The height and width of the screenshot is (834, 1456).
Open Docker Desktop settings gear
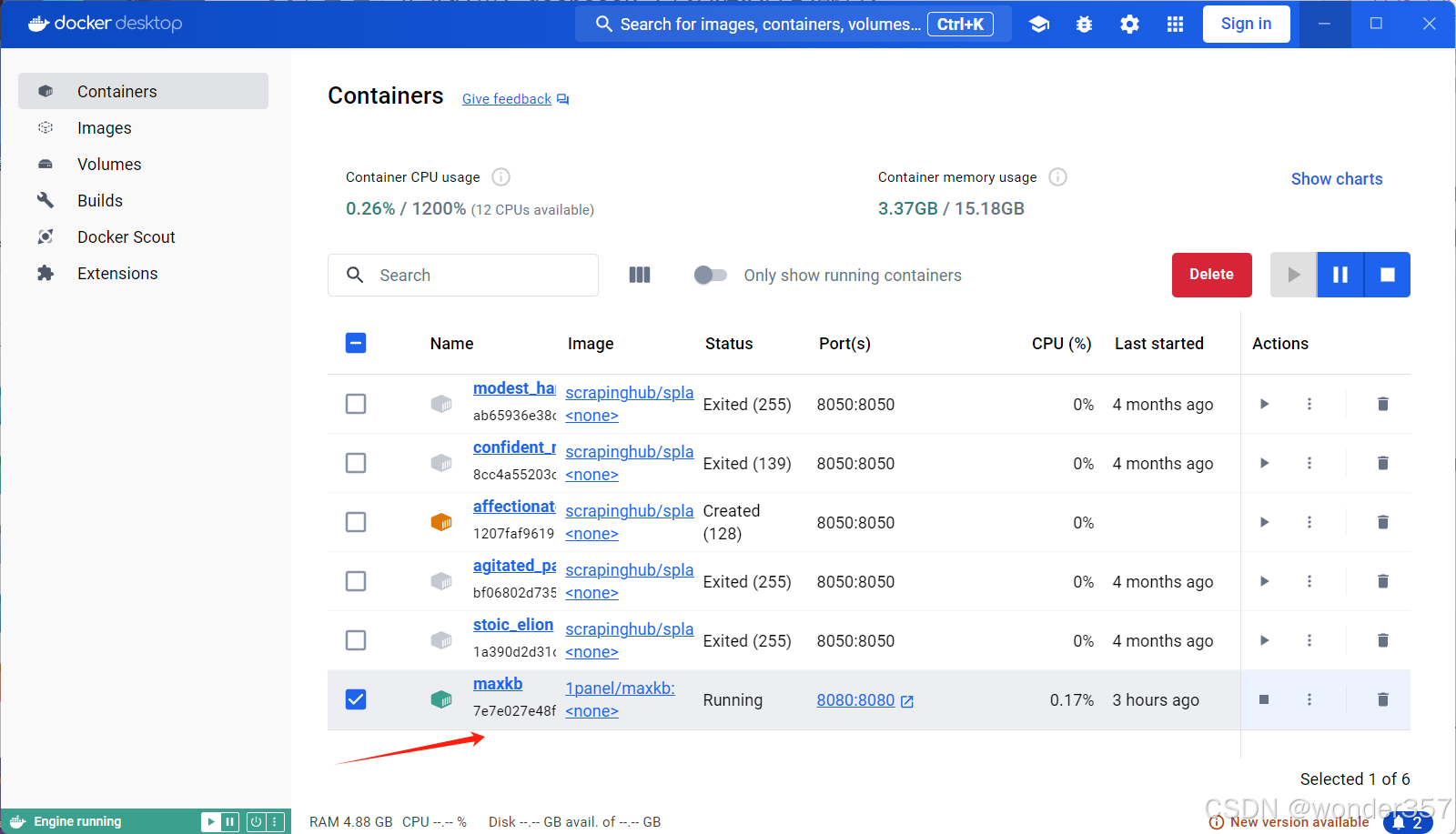coord(1129,25)
